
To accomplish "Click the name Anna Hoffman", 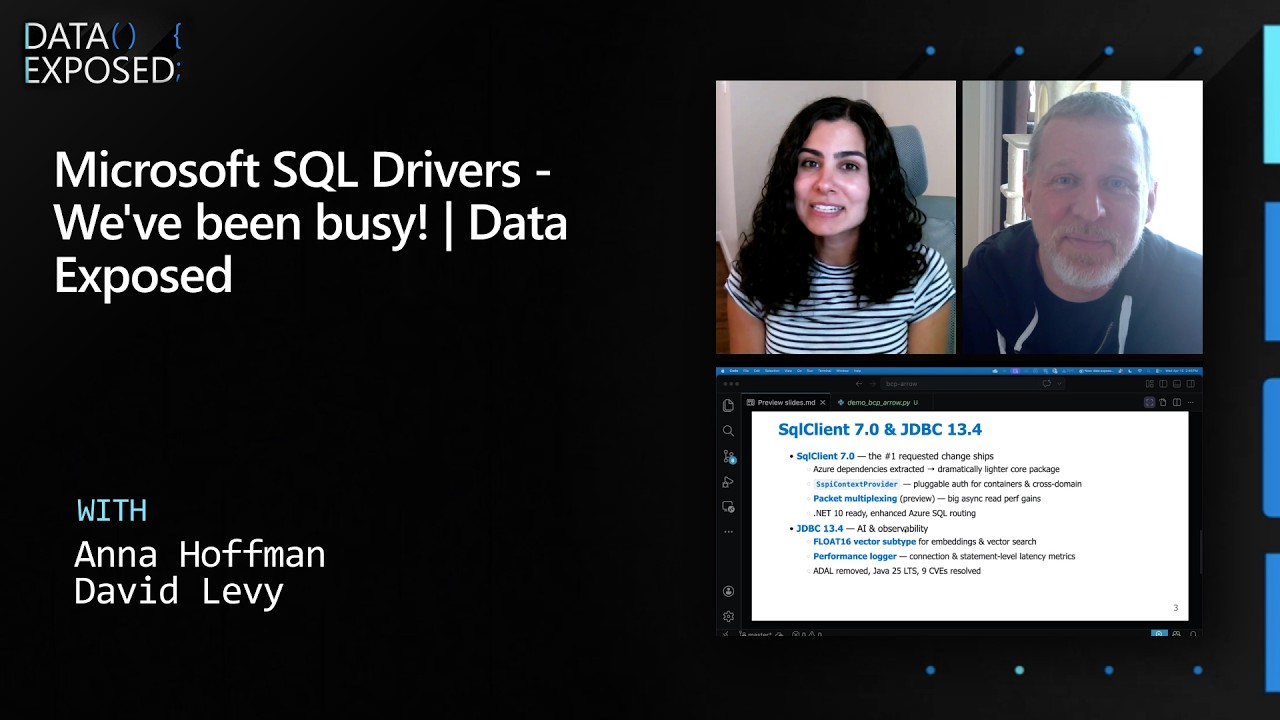I will (200, 554).
